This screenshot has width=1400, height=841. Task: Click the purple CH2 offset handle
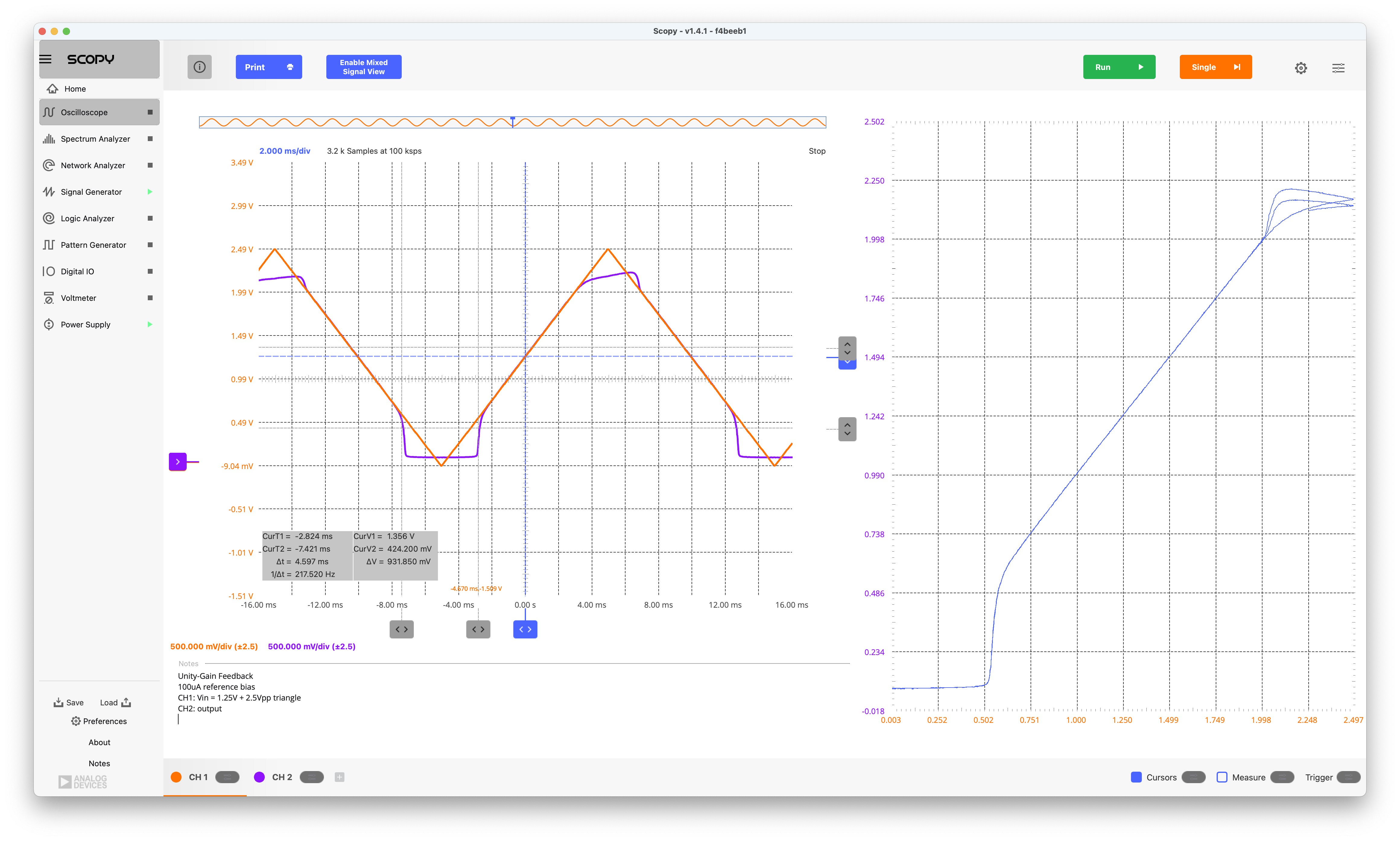coord(178,462)
